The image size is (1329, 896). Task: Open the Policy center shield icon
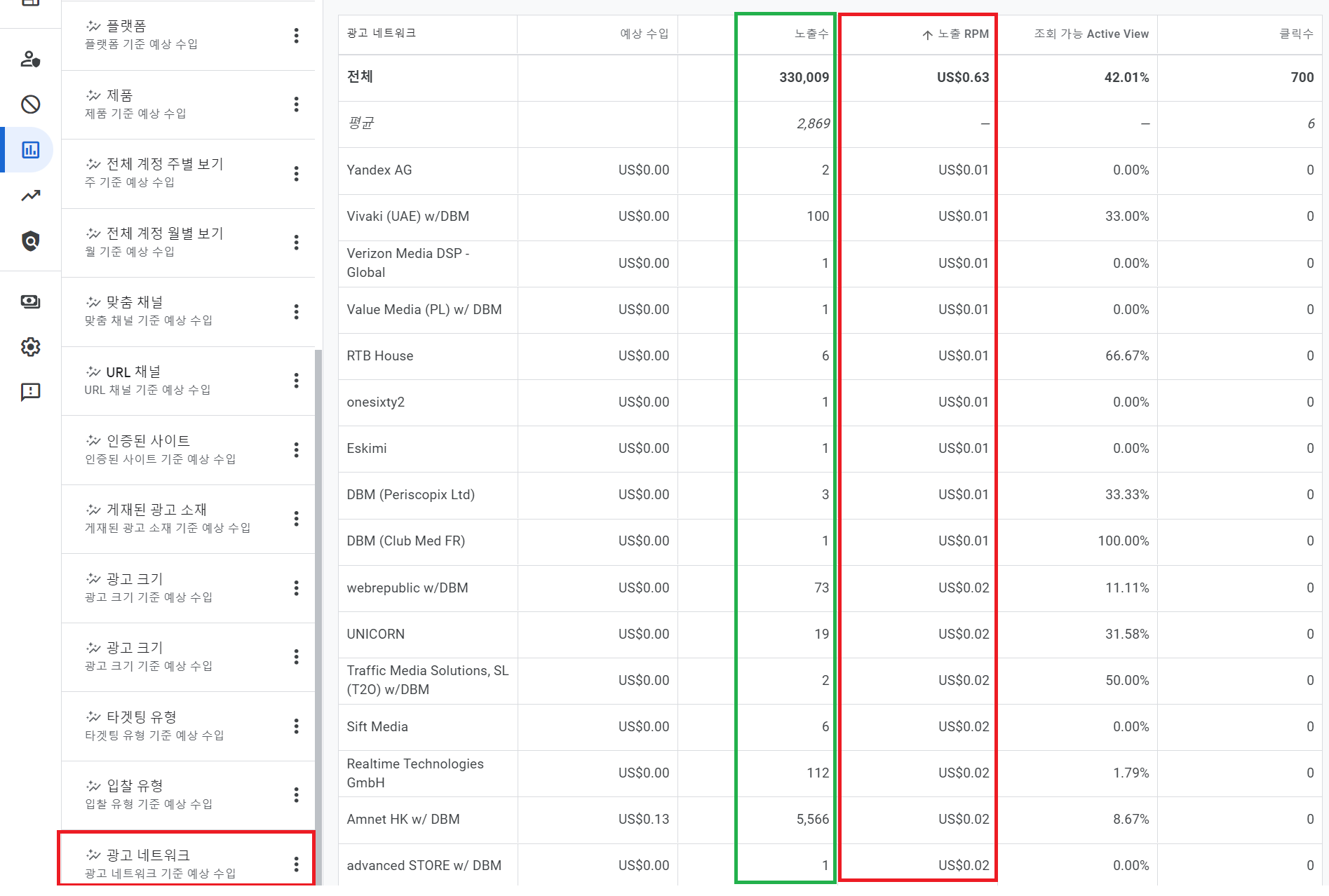point(30,241)
